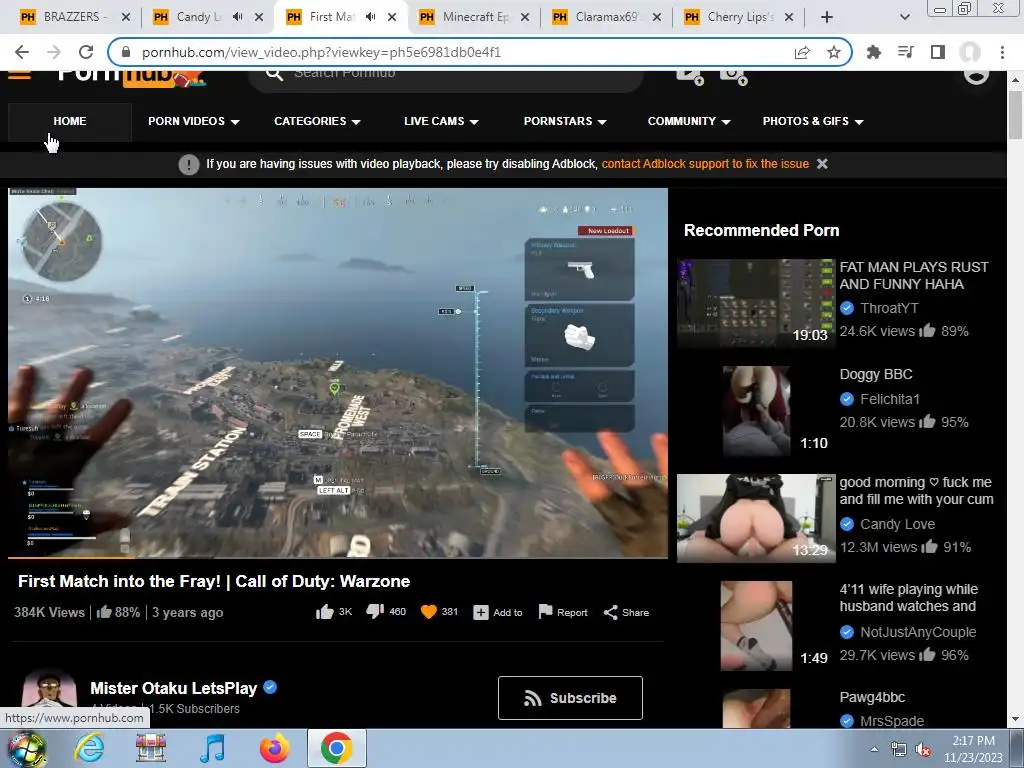Launch Internet Explorer from the taskbar

89,748
